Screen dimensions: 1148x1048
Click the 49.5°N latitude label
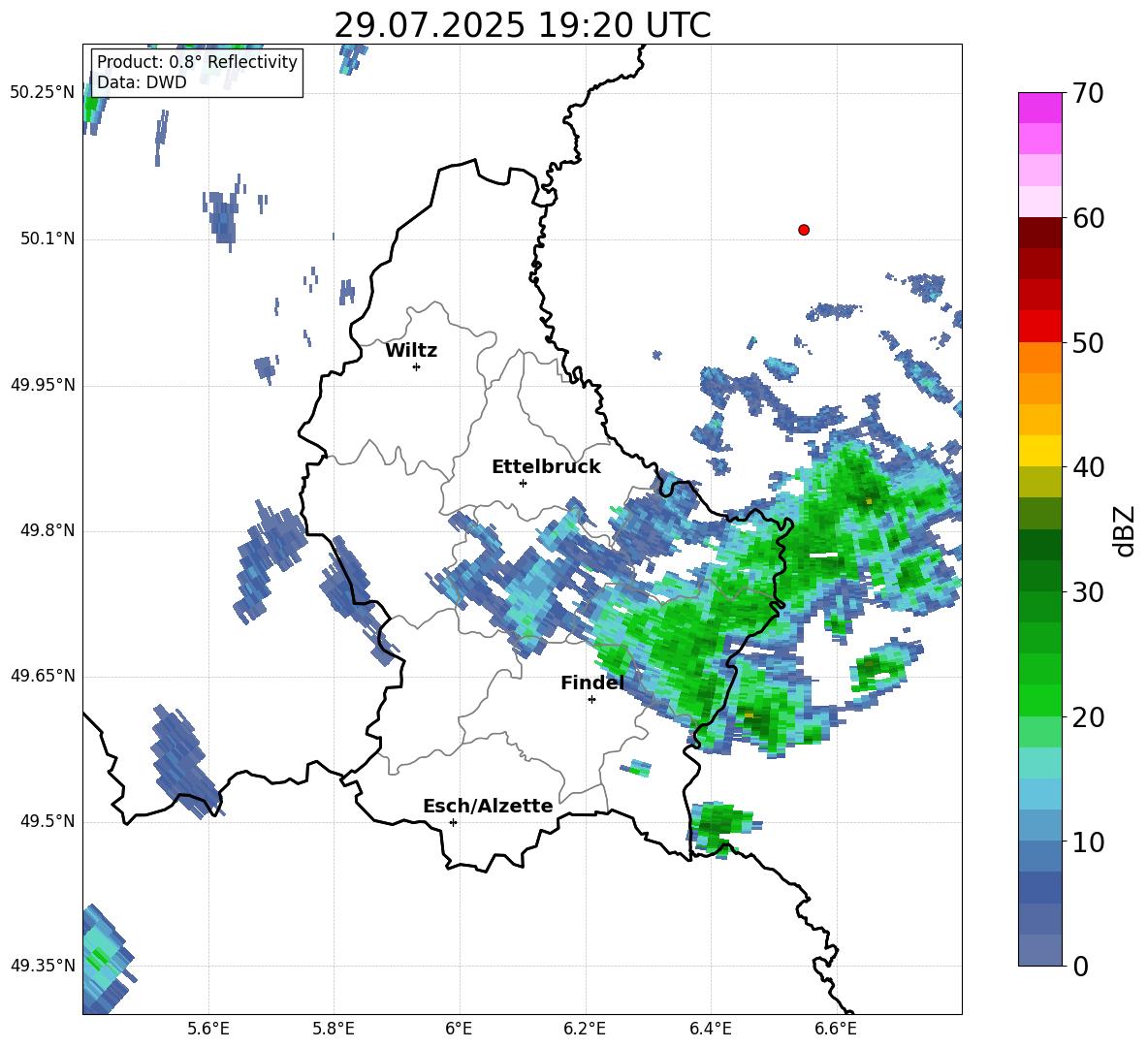point(48,821)
